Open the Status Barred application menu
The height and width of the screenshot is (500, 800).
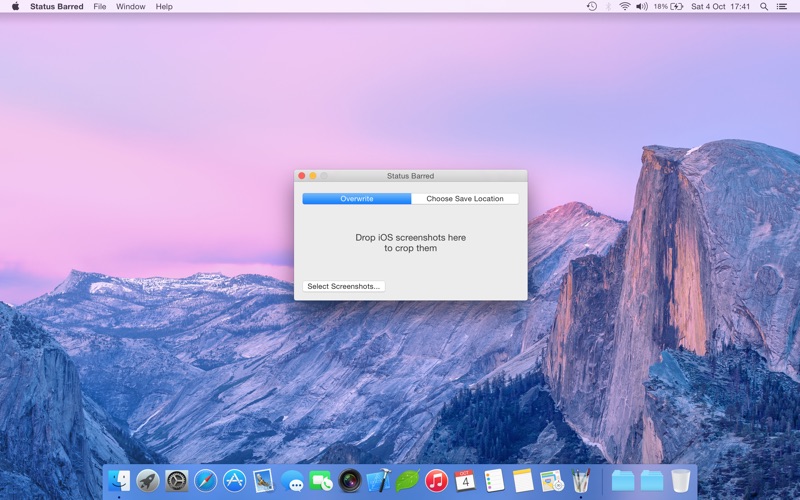(57, 7)
